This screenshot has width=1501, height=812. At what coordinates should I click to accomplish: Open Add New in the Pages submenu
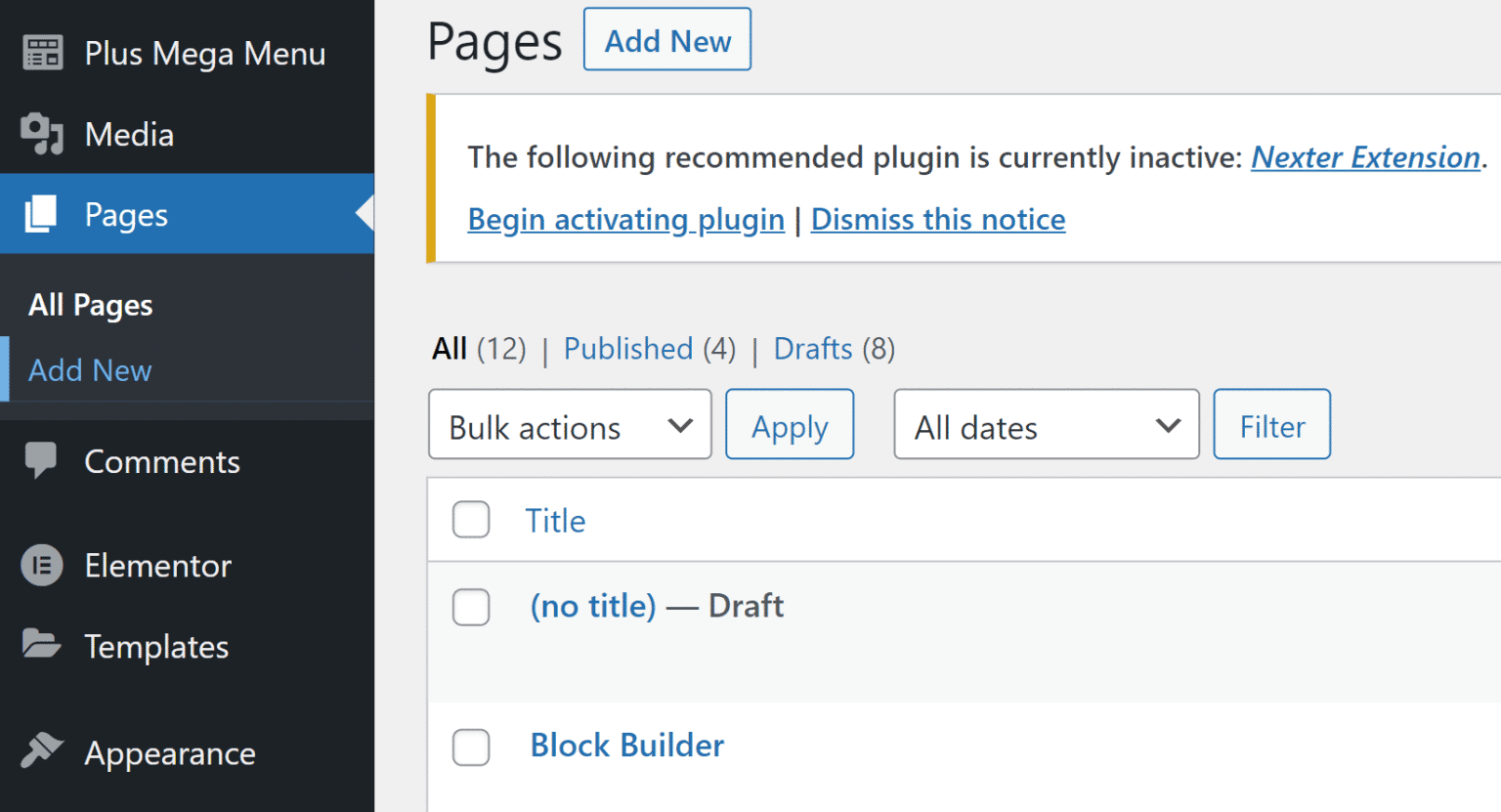point(90,370)
